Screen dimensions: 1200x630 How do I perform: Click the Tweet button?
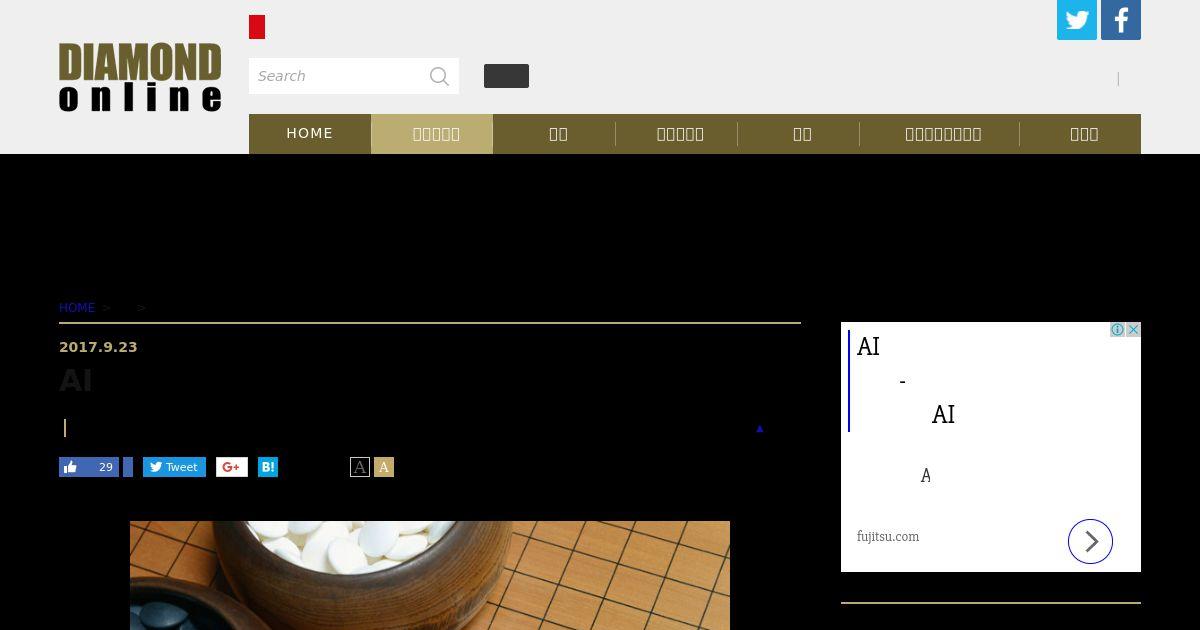(x=174, y=467)
